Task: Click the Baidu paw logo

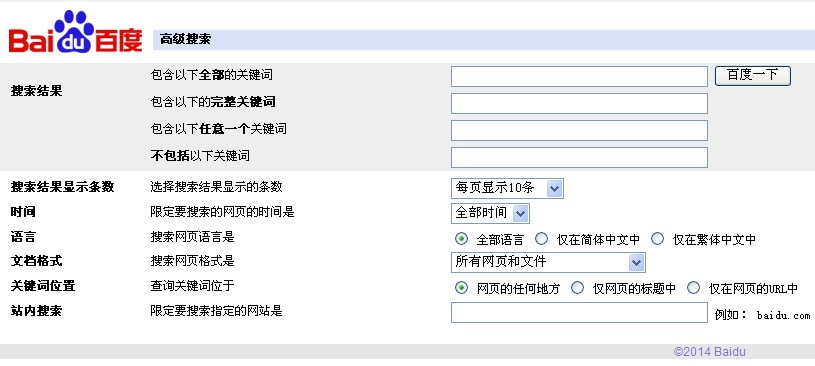Action: pos(75,31)
